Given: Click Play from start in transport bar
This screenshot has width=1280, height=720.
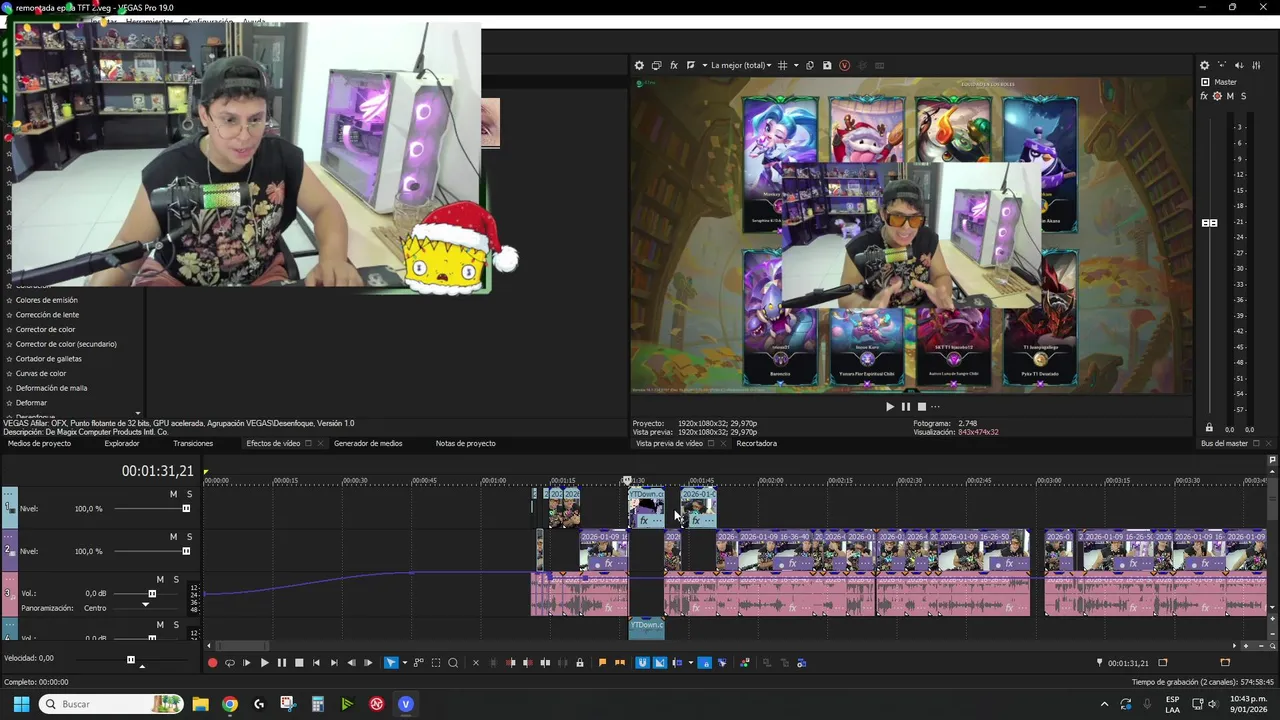Looking at the screenshot, I should [x=247, y=662].
